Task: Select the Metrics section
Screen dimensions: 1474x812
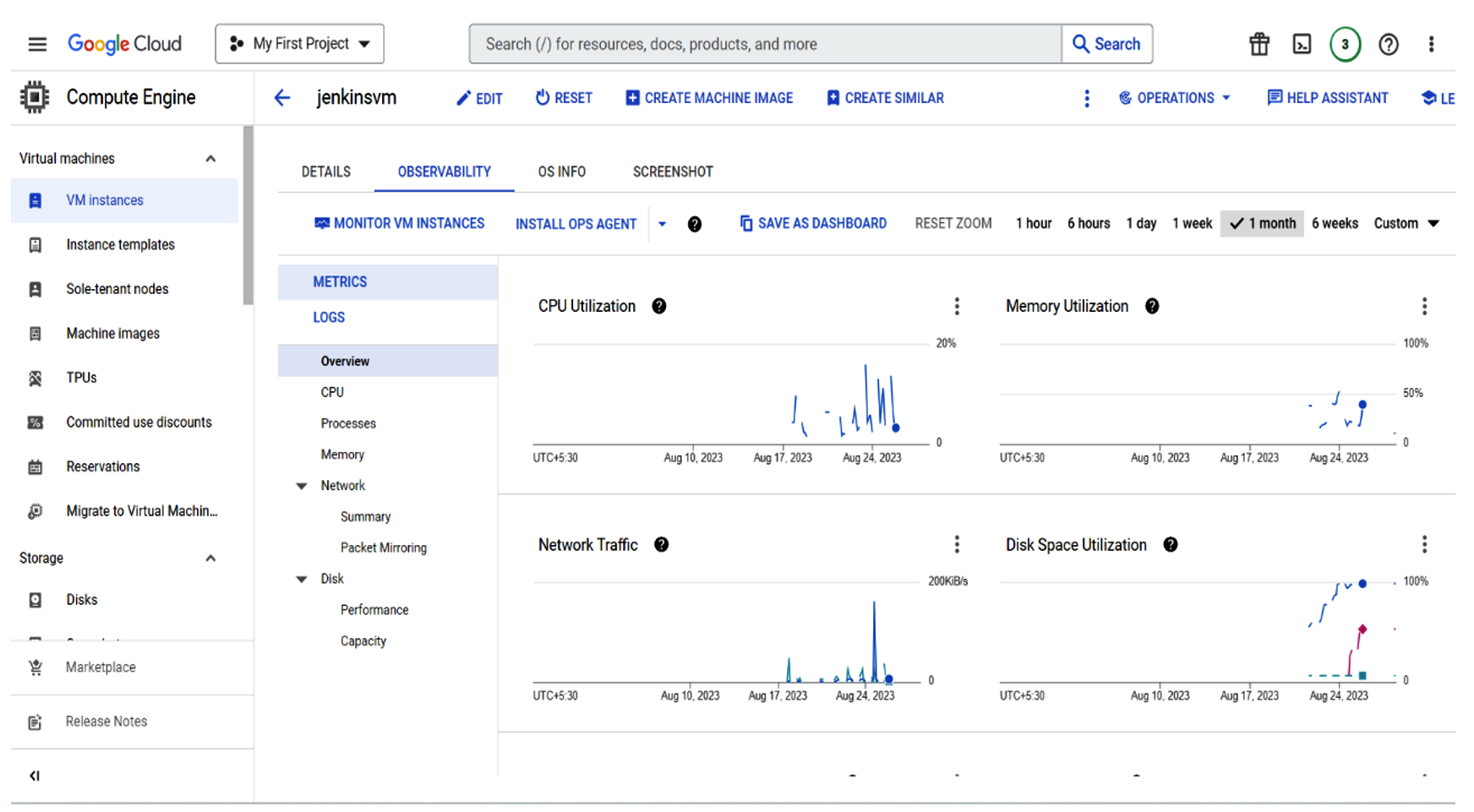Action: tap(387, 282)
